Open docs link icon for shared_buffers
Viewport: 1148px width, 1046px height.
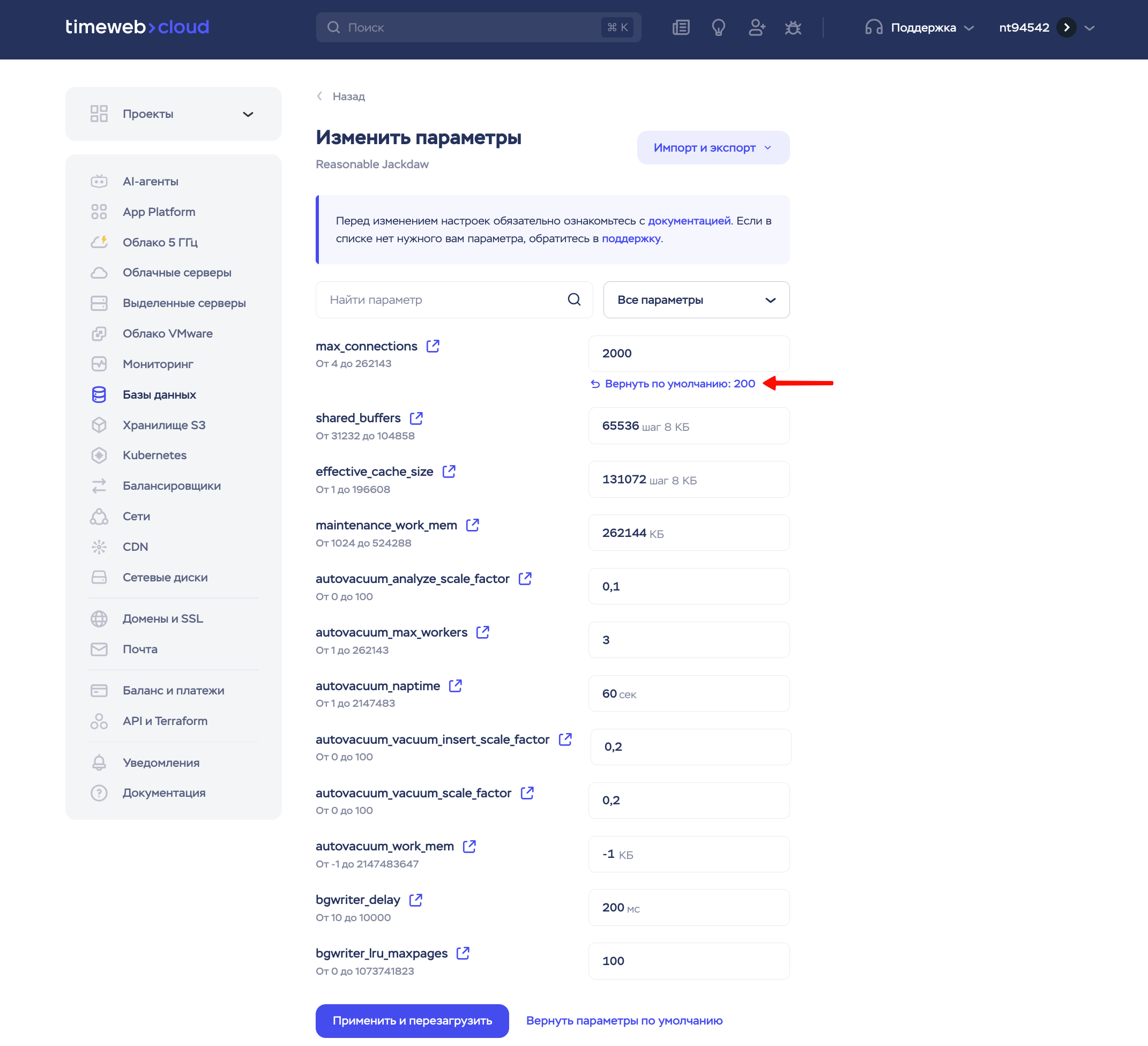[416, 418]
